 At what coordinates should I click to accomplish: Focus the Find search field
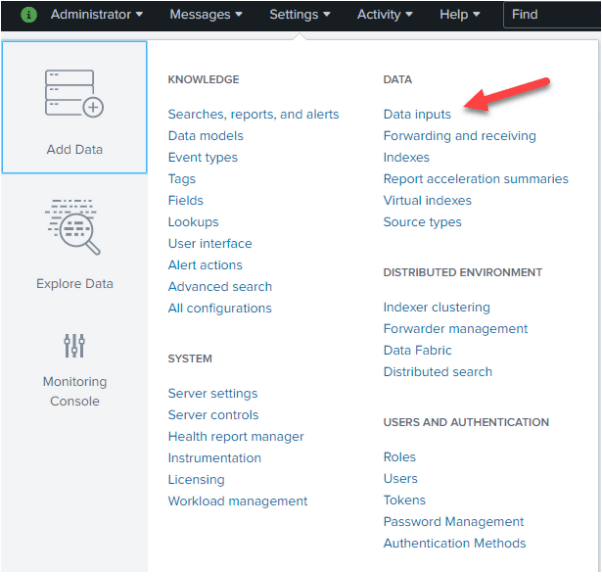[x=552, y=15]
